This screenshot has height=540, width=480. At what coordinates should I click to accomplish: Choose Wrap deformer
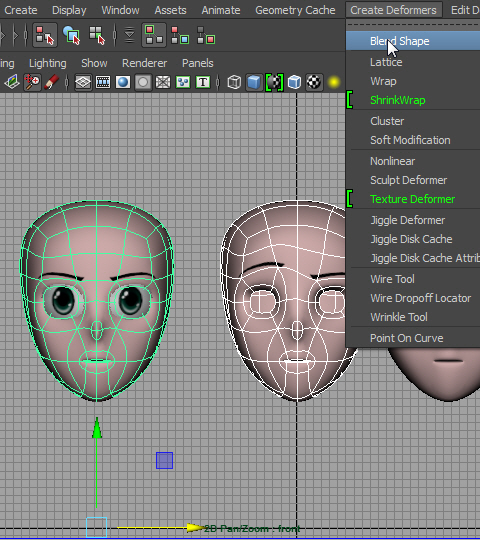coord(413,81)
